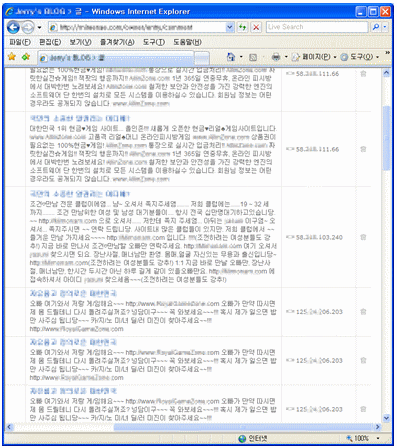Click the horizontal scrollbar left arrow
397x448 pixels.
click(x=9, y=427)
